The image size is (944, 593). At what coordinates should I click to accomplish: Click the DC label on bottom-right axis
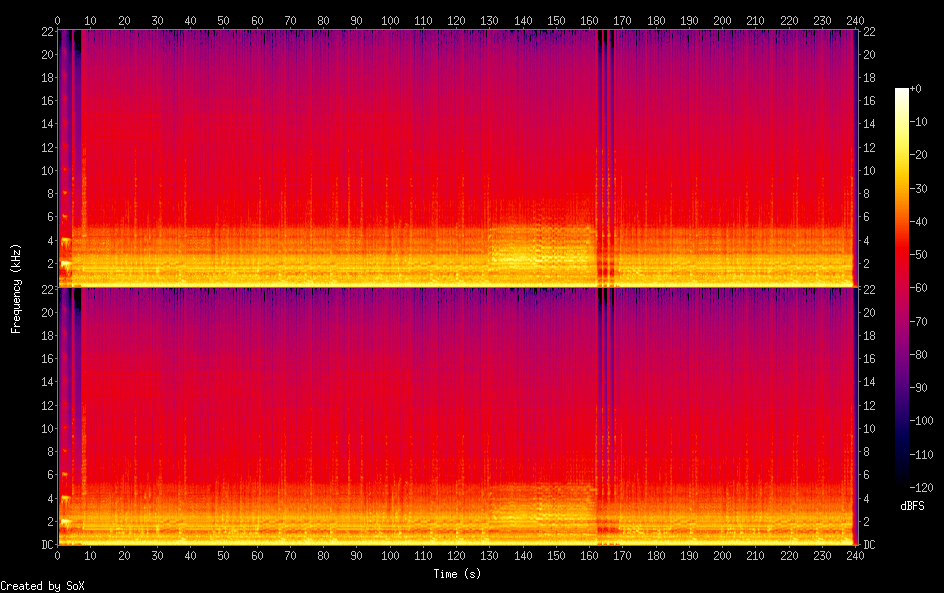coord(869,544)
